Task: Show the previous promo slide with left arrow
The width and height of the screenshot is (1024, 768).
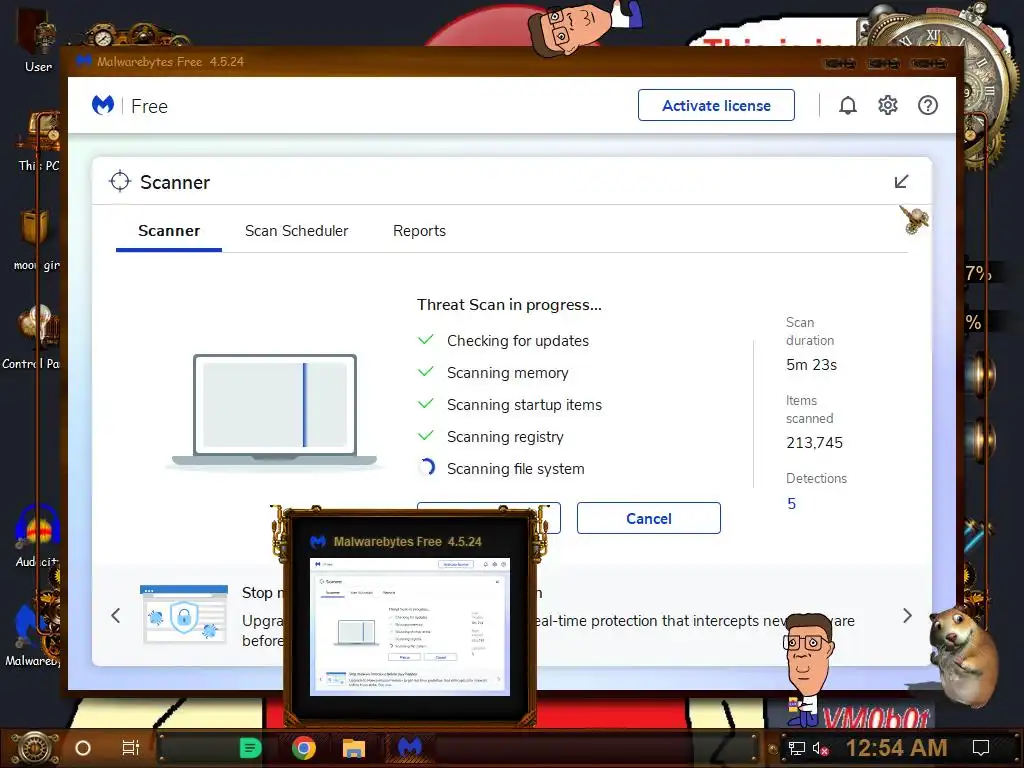Action: (x=116, y=616)
